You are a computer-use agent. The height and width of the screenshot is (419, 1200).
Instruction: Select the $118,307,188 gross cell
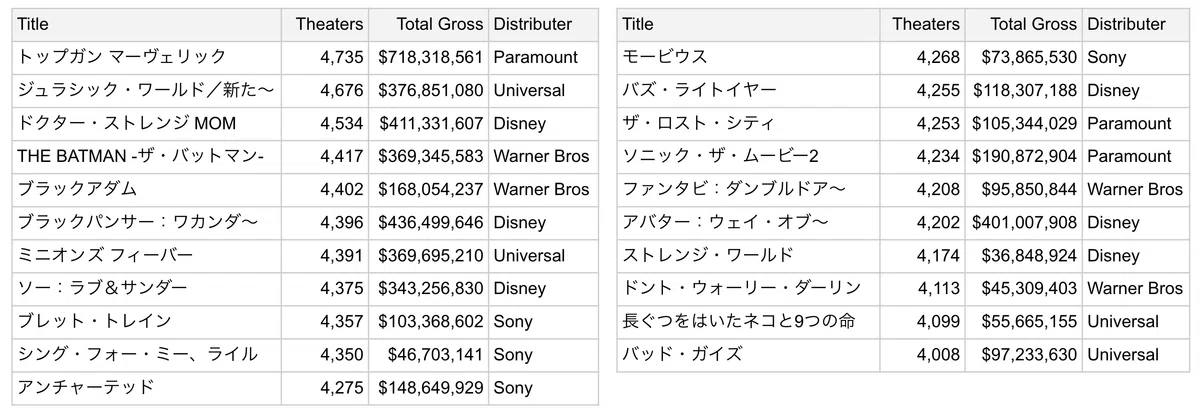1023,90
